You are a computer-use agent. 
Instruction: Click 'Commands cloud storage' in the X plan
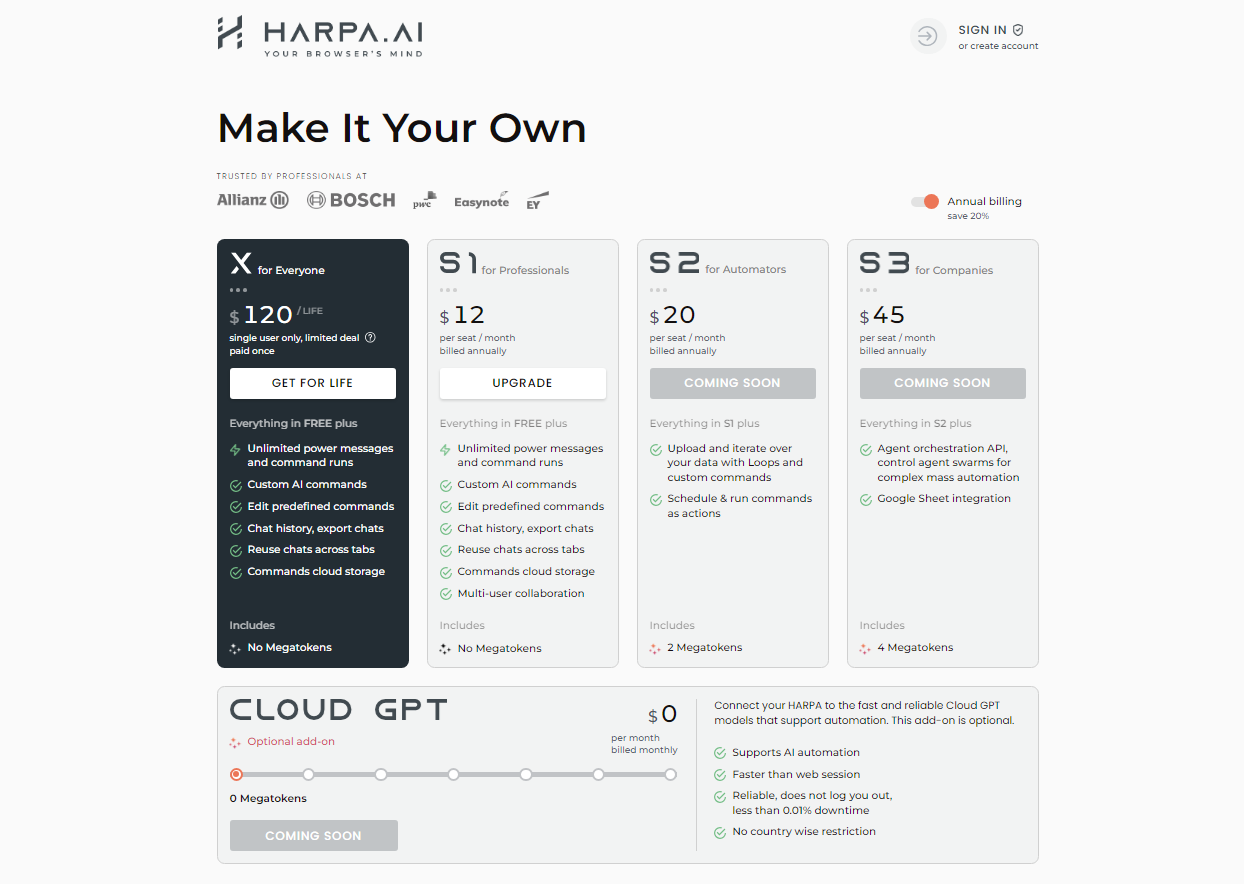click(x=316, y=572)
